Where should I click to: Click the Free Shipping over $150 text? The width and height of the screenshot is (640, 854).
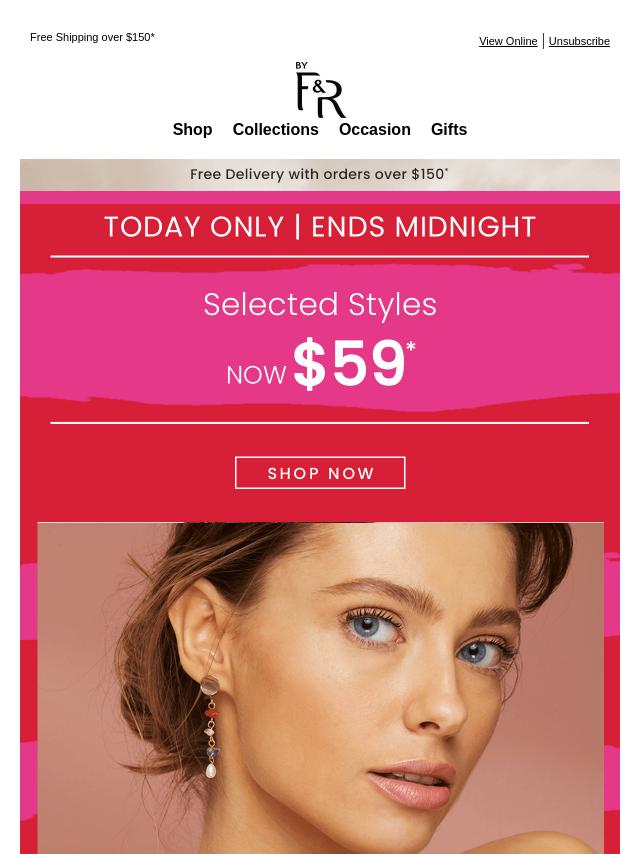pos(92,37)
